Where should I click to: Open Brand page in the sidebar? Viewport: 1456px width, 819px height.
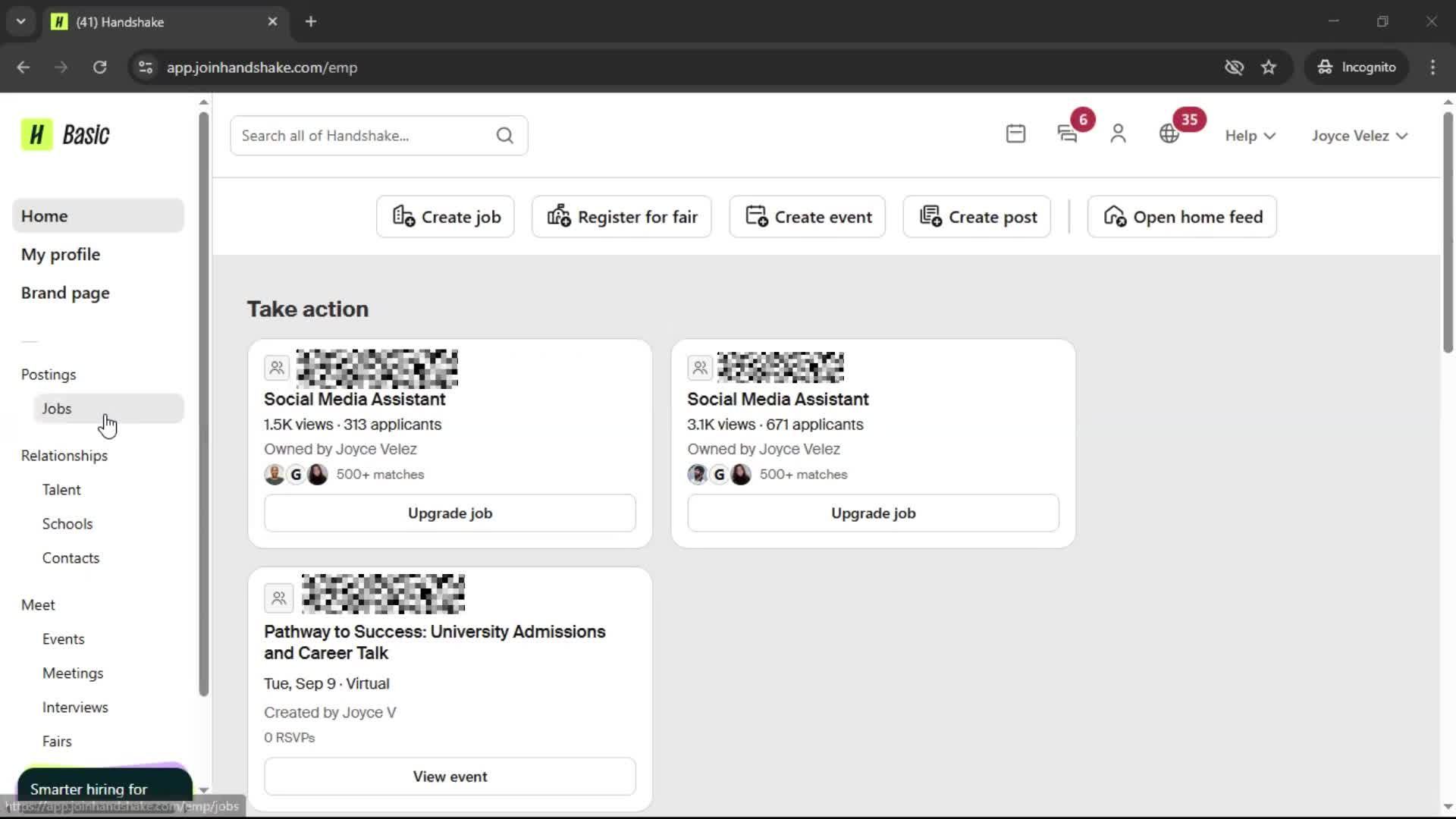(65, 293)
